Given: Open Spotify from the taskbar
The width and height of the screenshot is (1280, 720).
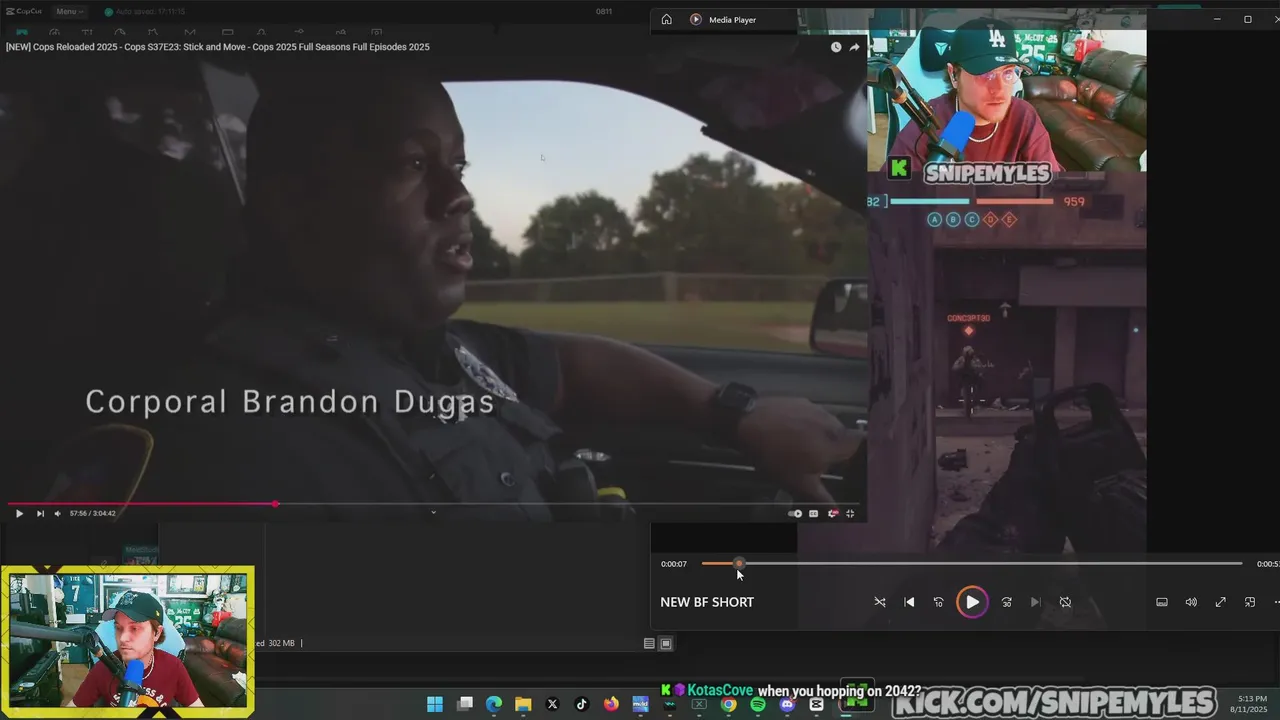Looking at the screenshot, I should tap(758, 704).
